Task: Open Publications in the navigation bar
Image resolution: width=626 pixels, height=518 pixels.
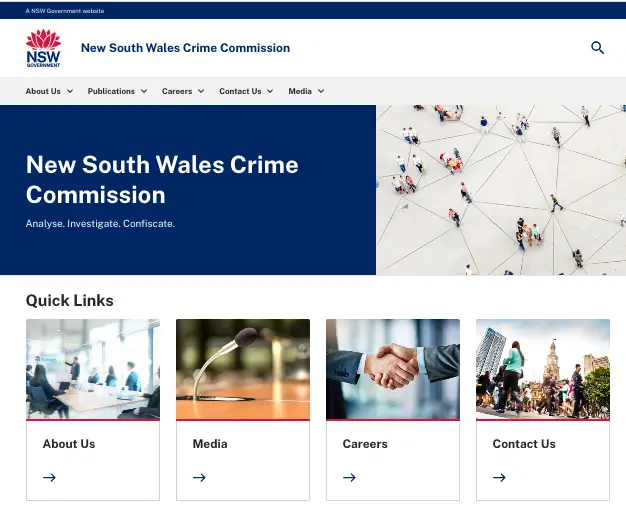Action: (x=111, y=91)
